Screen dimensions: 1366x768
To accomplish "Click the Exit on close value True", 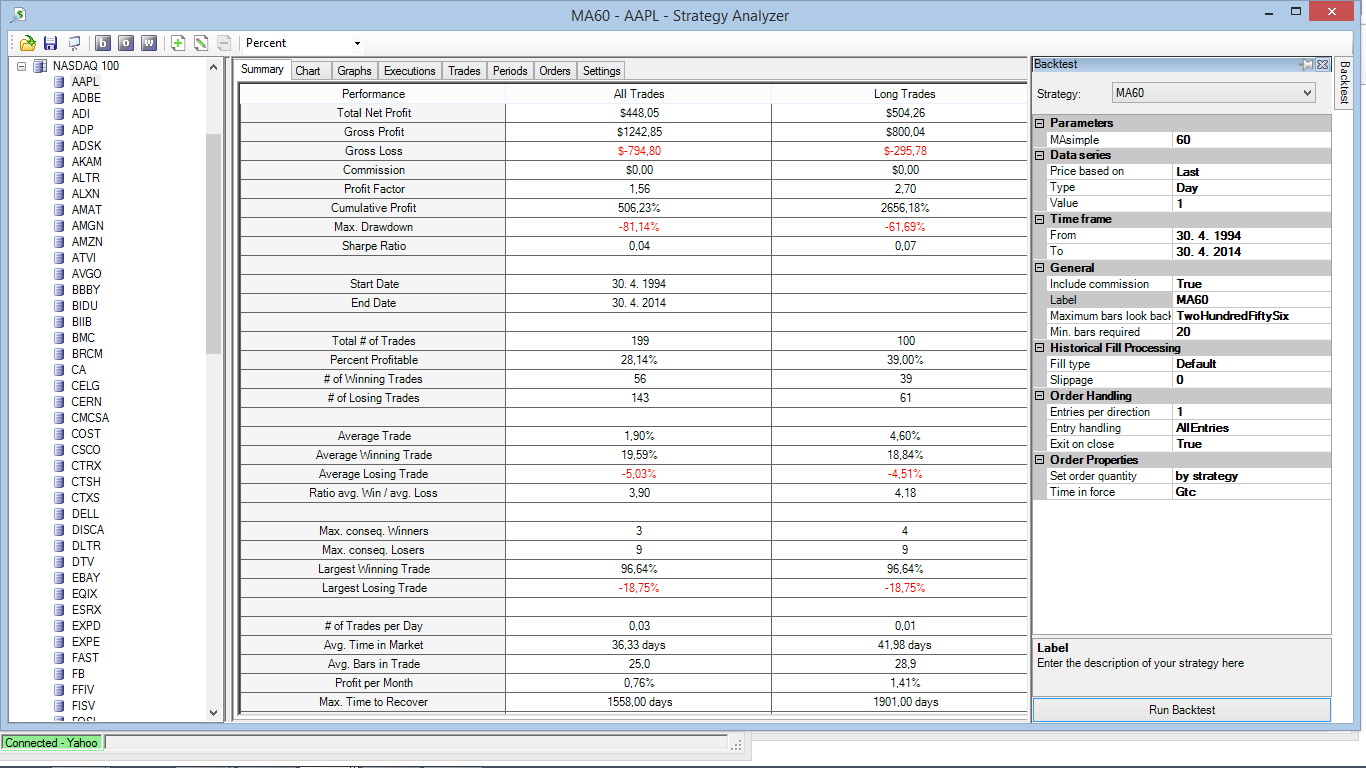I will pos(1251,444).
